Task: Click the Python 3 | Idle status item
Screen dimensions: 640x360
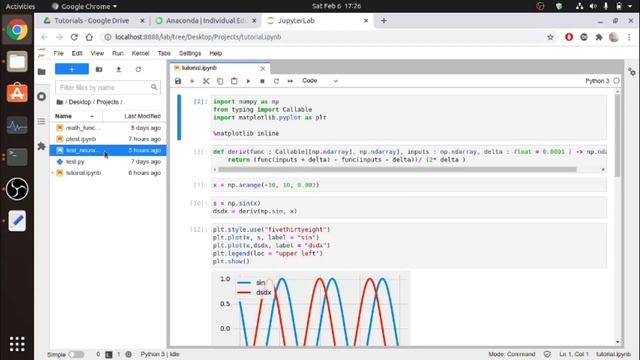Action: click(x=160, y=354)
